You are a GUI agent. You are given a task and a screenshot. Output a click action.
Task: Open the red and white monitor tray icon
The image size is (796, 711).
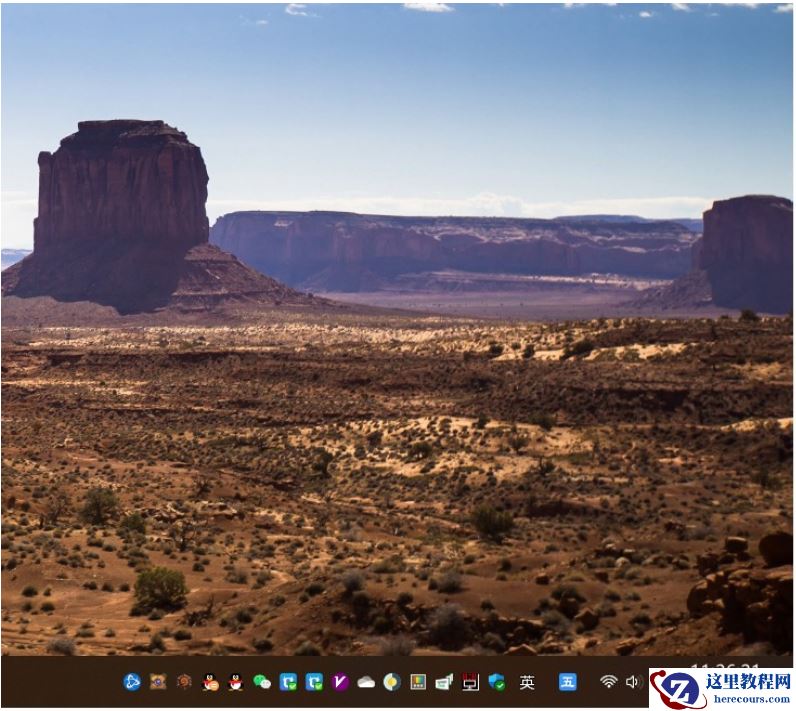(471, 682)
